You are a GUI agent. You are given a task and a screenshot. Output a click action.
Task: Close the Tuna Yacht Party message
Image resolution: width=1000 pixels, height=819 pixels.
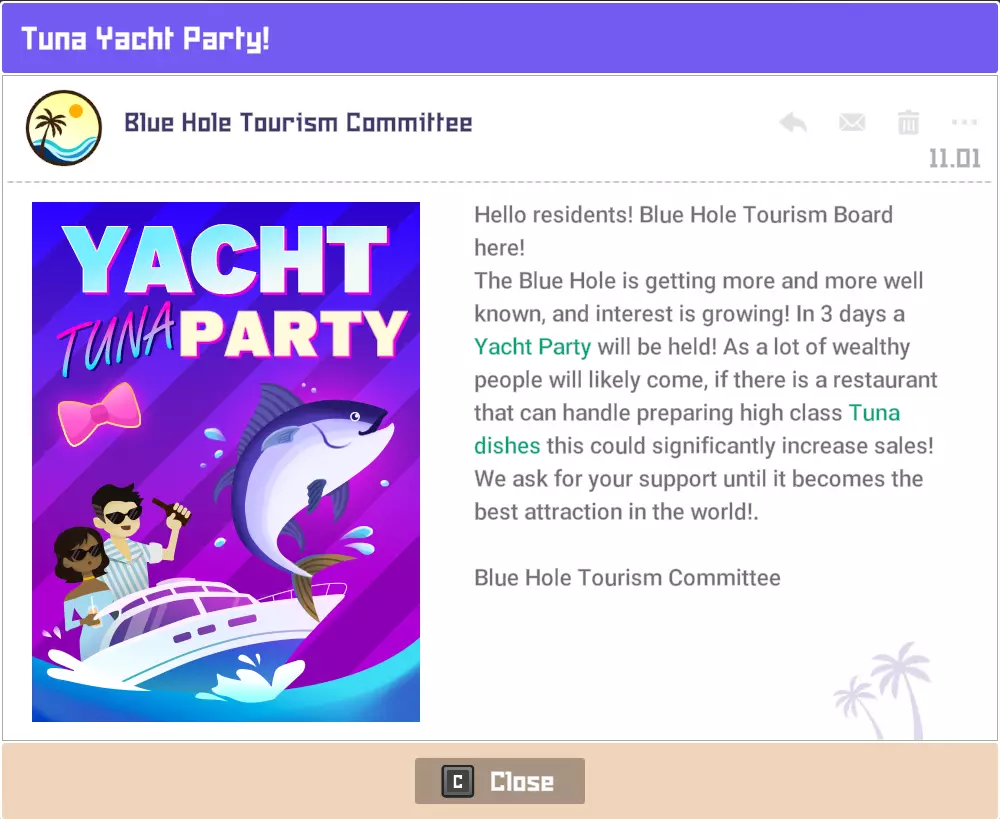(500, 781)
